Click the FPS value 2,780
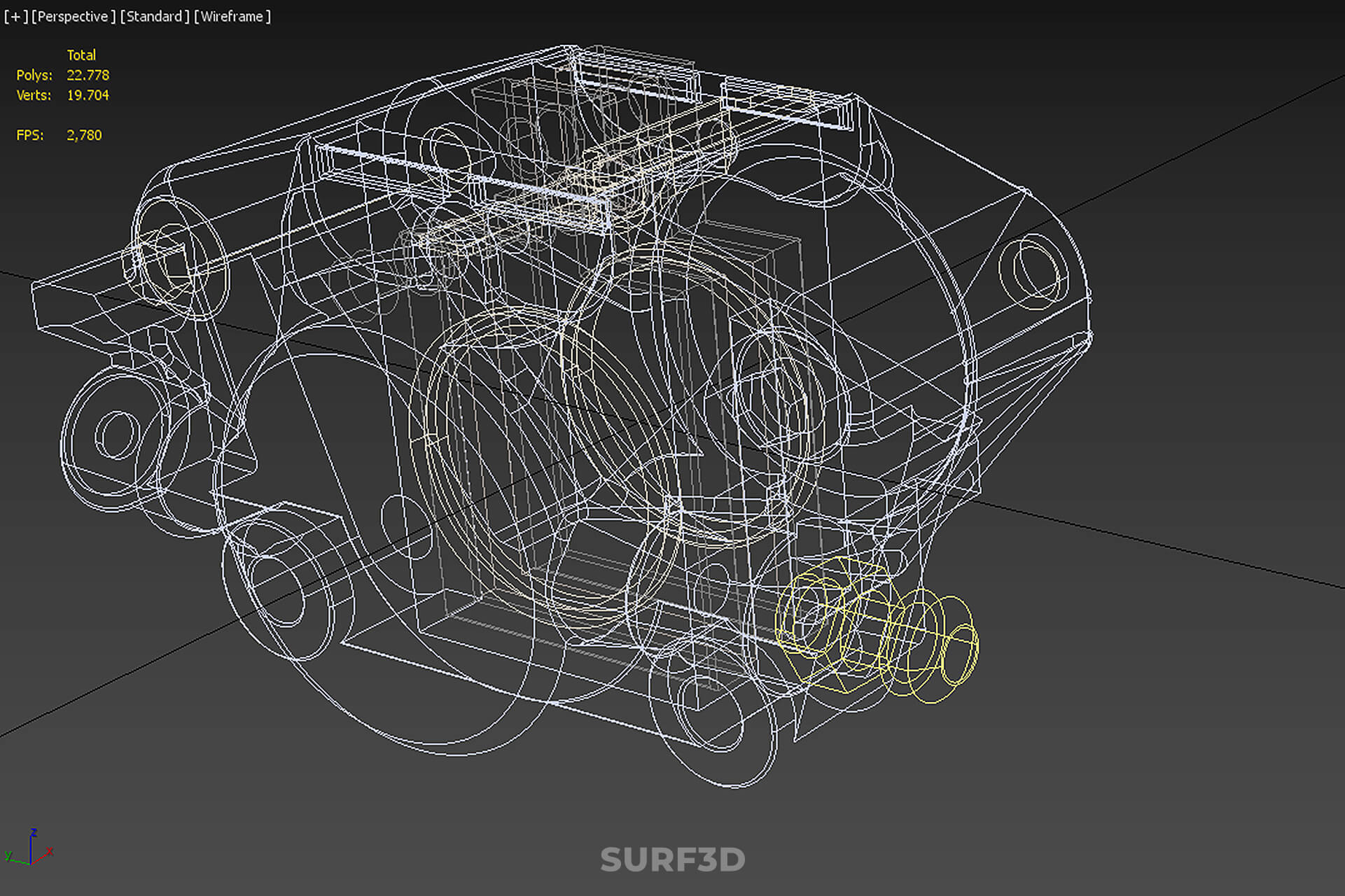Image resolution: width=1345 pixels, height=896 pixels. click(x=84, y=135)
